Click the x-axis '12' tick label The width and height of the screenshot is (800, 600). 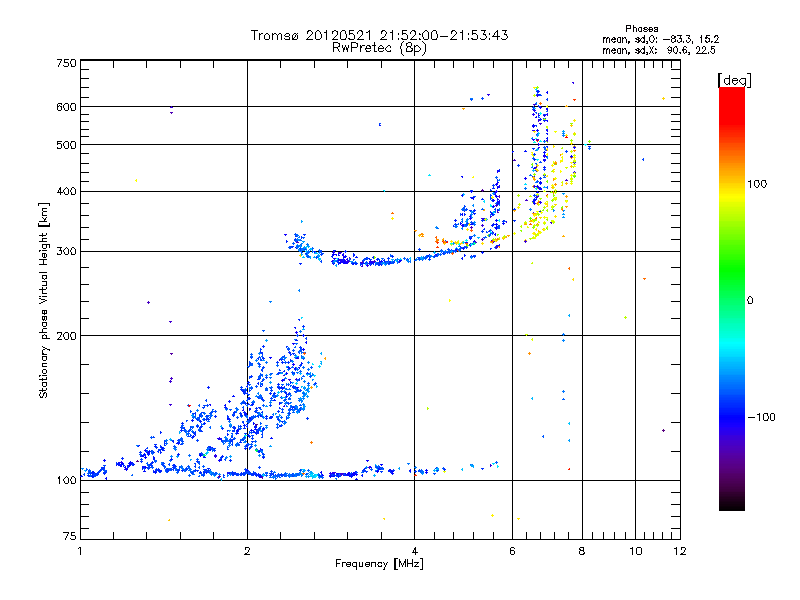point(680,551)
